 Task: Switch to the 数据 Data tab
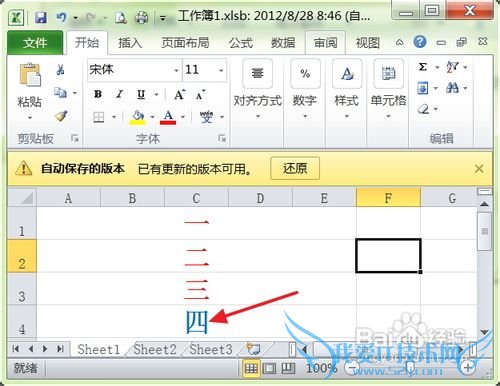click(x=283, y=43)
